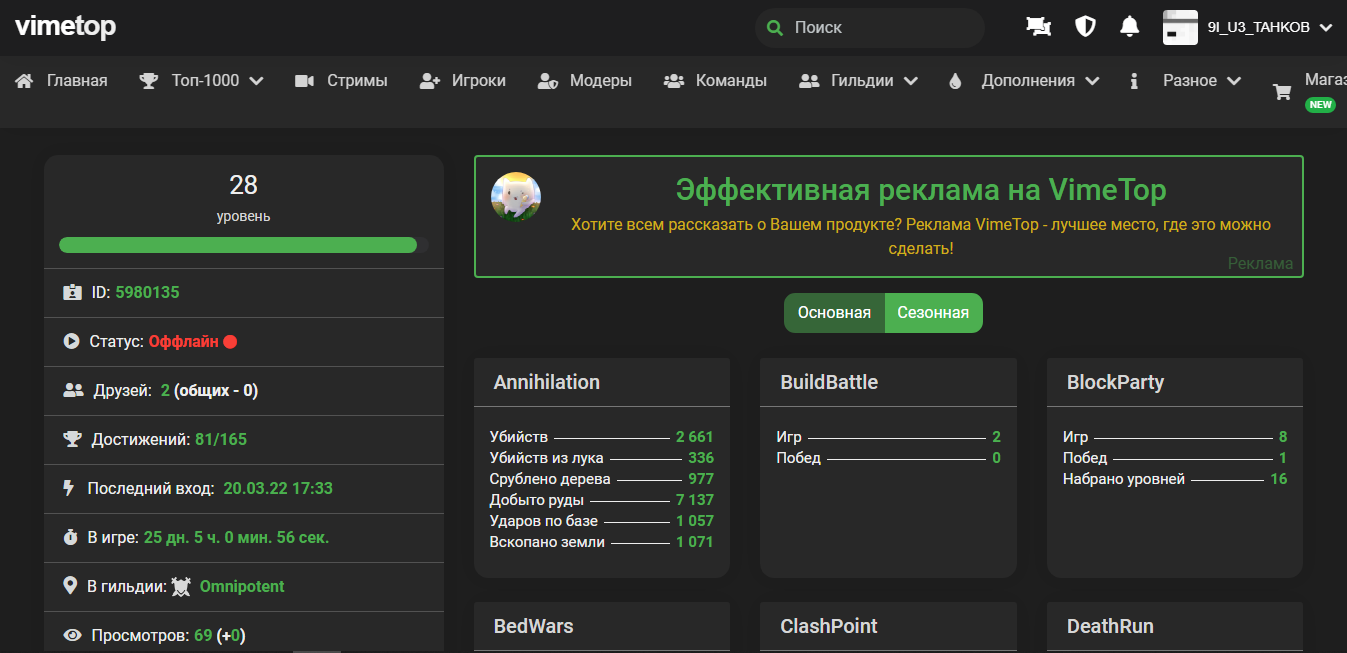
Task: Click the trophy icon beside Топ-1000
Action: tap(149, 81)
